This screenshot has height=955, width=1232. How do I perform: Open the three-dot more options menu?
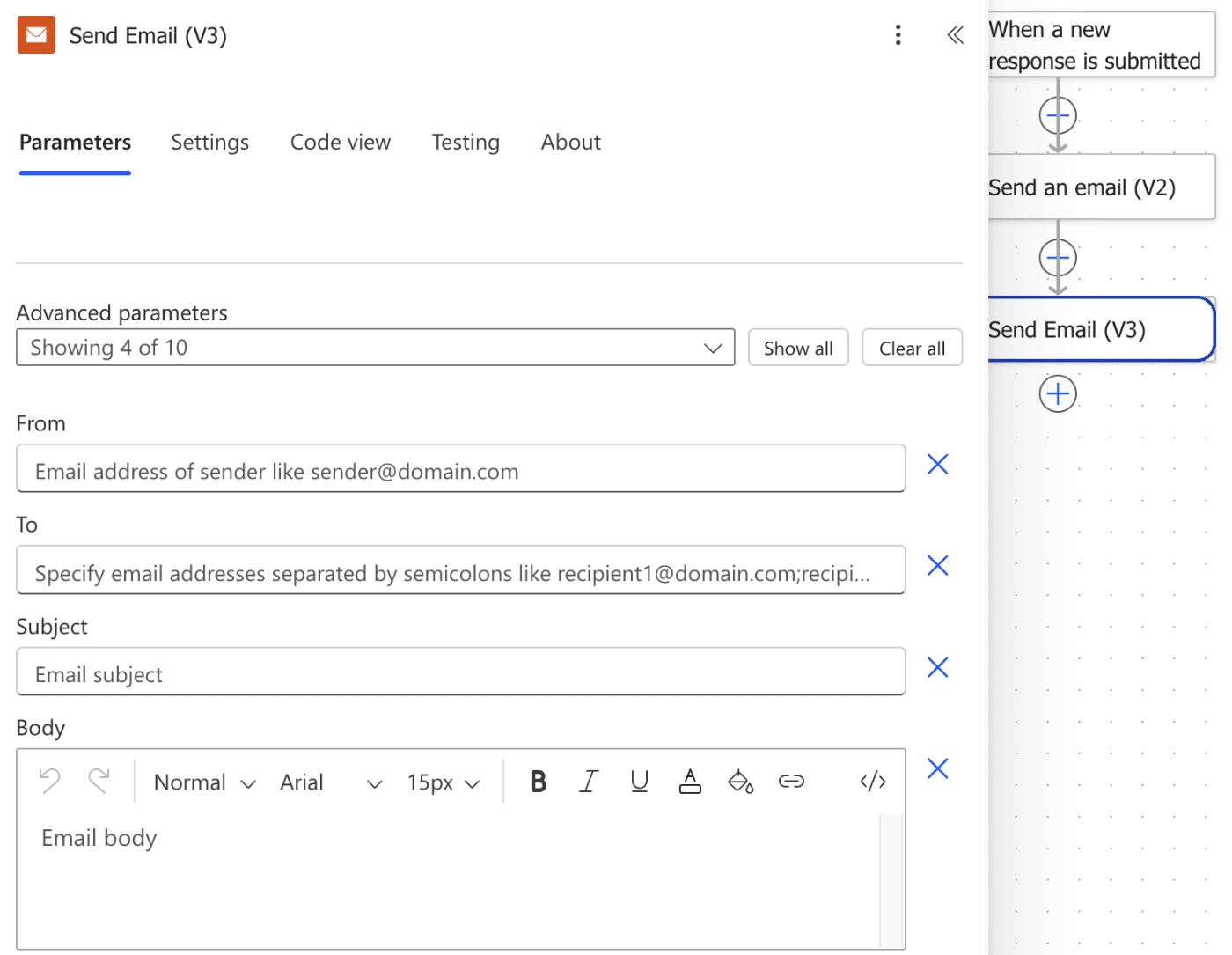click(898, 35)
